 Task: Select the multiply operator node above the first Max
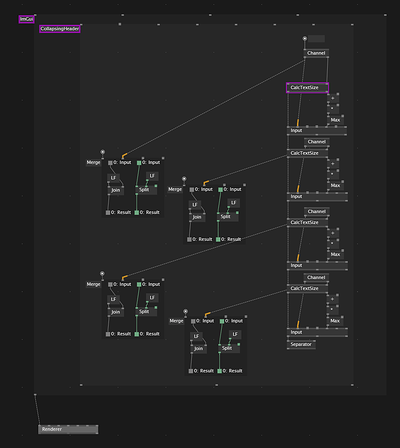tap(333, 109)
